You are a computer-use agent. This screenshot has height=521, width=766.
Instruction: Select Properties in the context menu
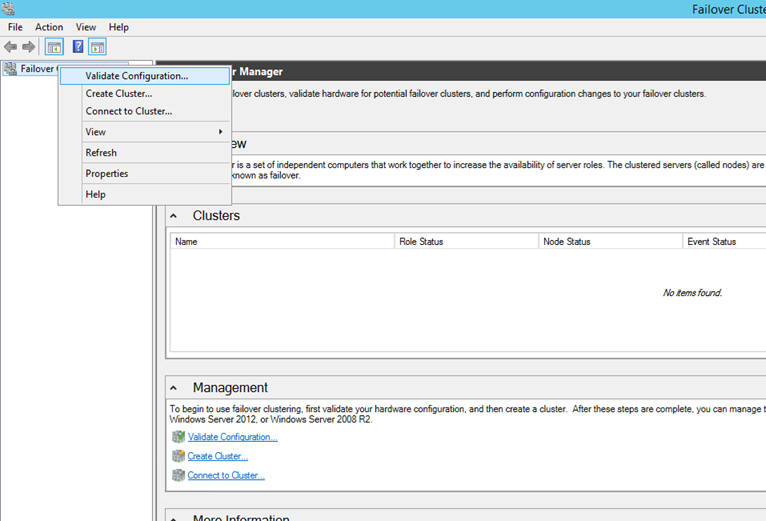tap(145, 174)
